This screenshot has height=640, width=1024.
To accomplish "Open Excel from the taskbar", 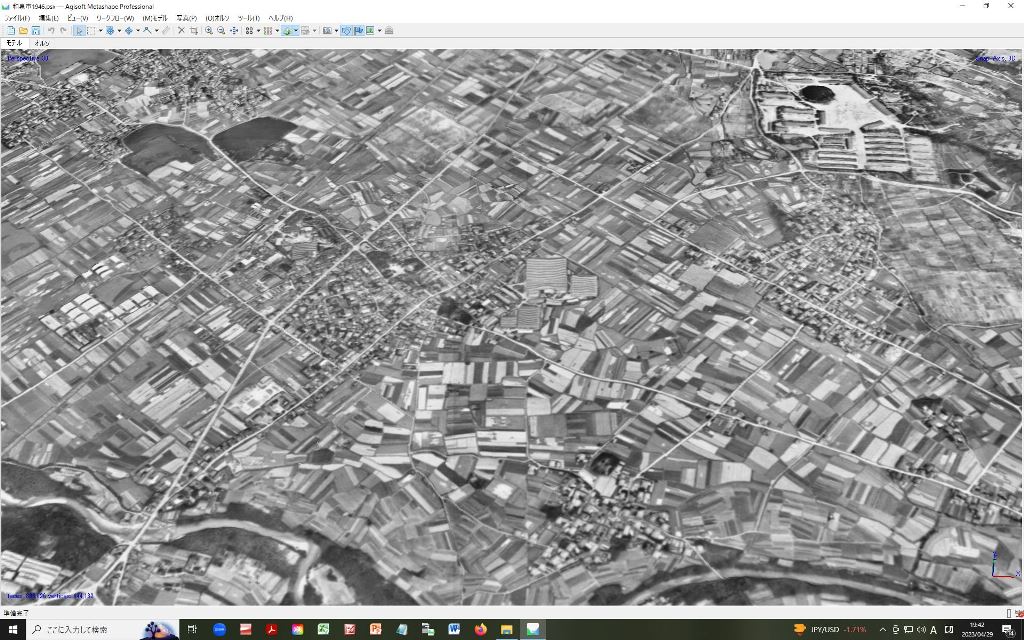I will [x=323, y=630].
